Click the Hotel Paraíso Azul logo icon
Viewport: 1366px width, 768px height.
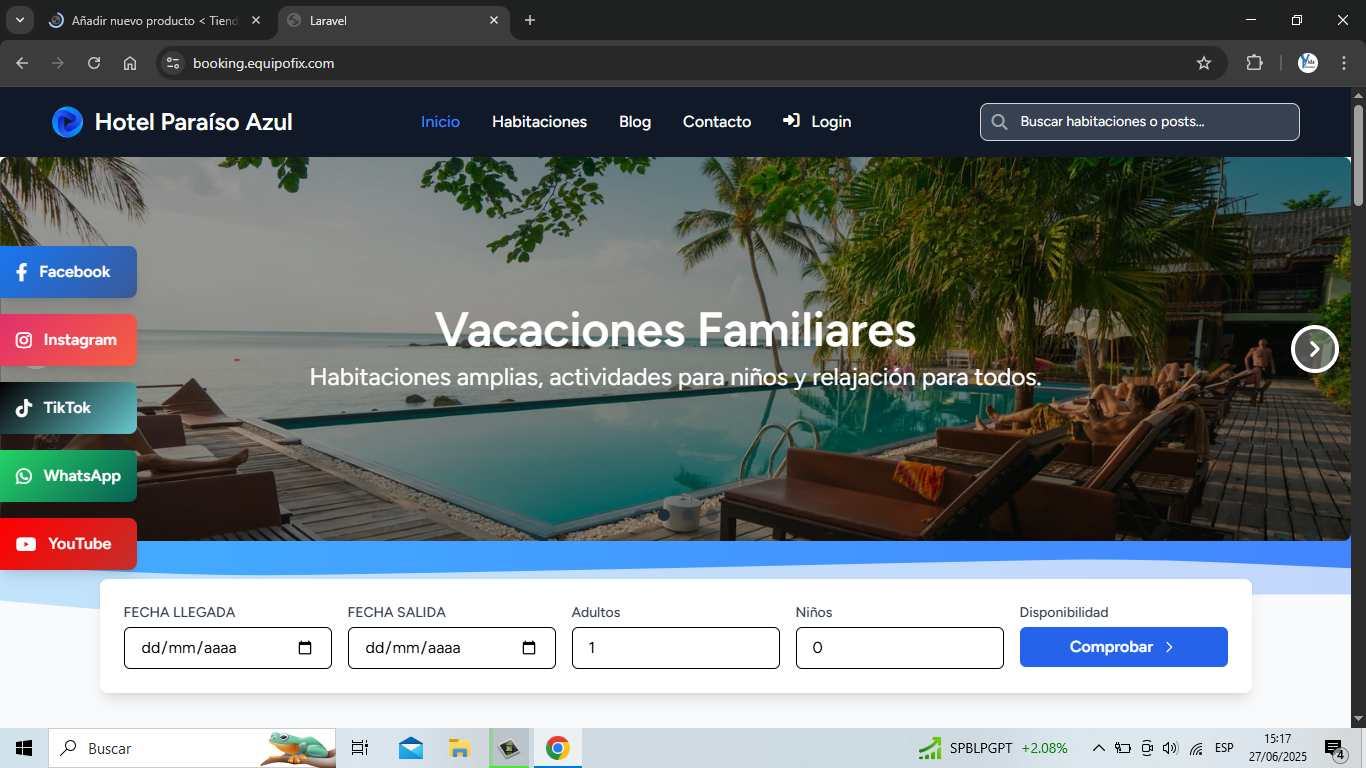point(67,122)
